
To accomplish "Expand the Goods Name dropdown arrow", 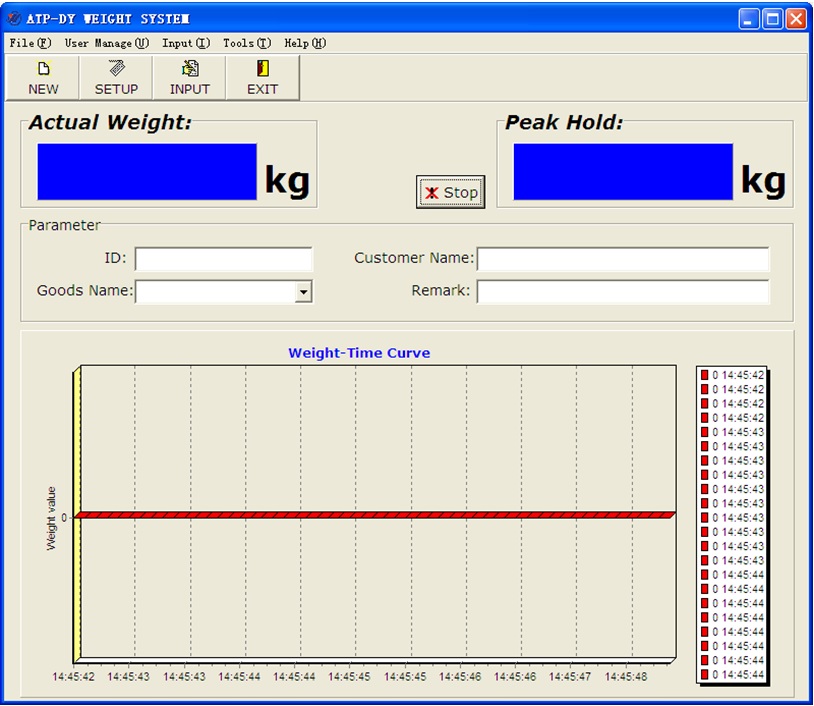I will tap(303, 292).
